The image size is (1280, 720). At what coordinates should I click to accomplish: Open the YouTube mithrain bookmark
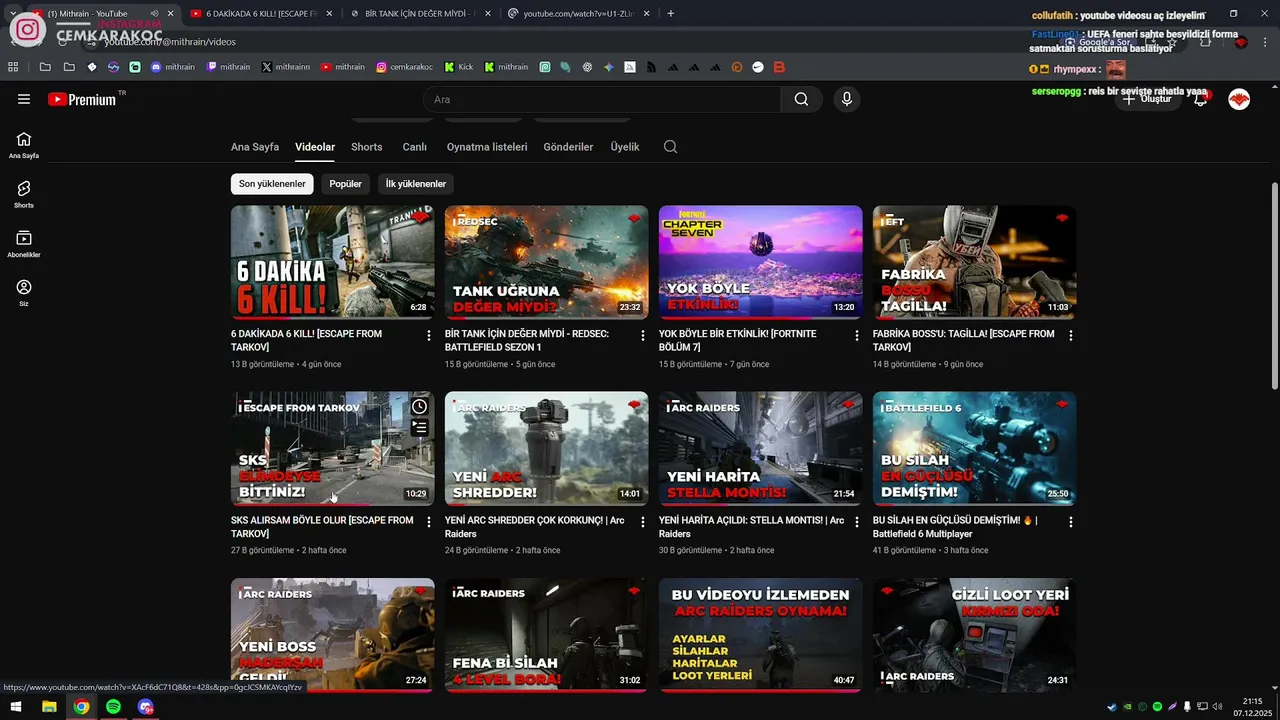pos(343,67)
